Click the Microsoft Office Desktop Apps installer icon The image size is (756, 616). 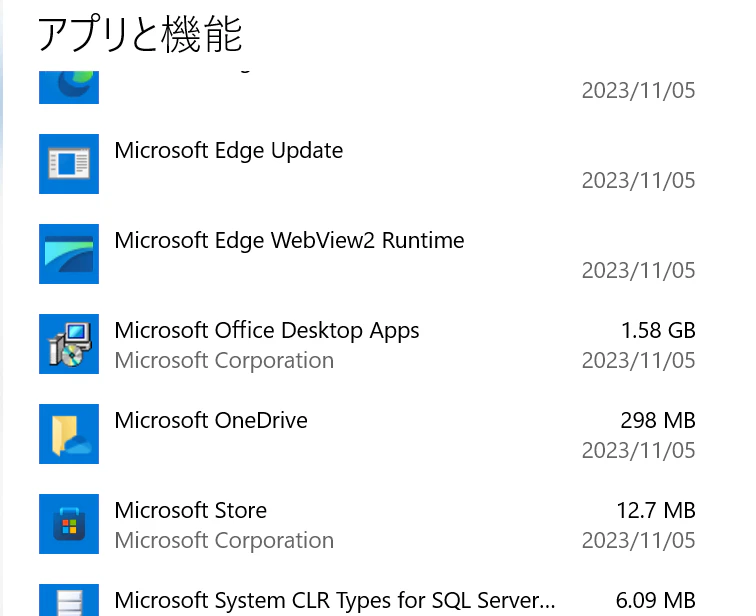tap(69, 344)
